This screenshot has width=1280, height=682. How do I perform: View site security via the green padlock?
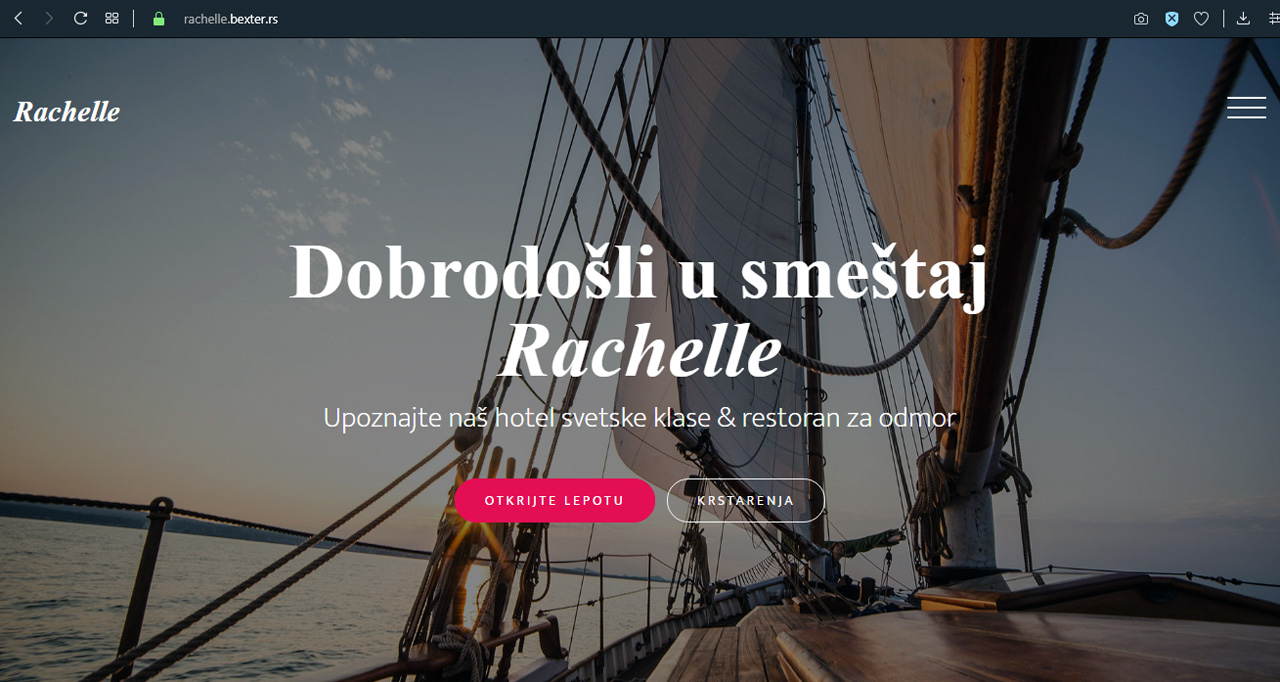click(158, 18)
